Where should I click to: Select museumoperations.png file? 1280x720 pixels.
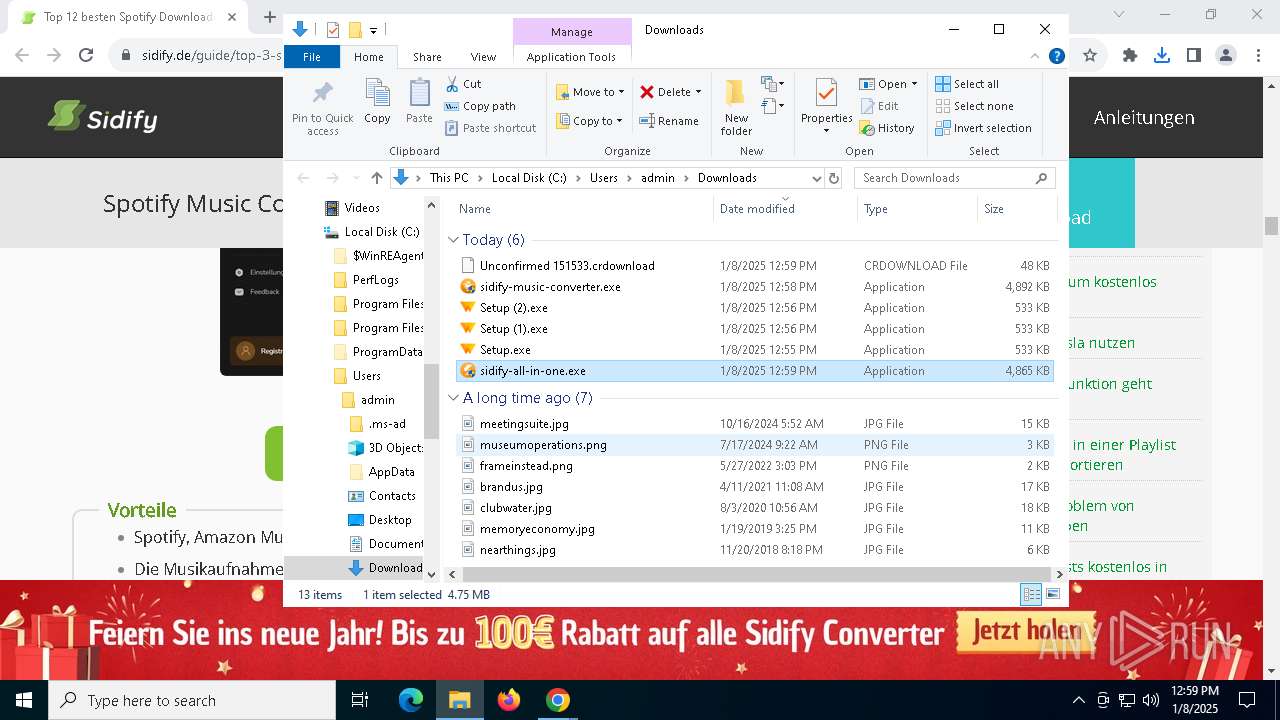755,445
